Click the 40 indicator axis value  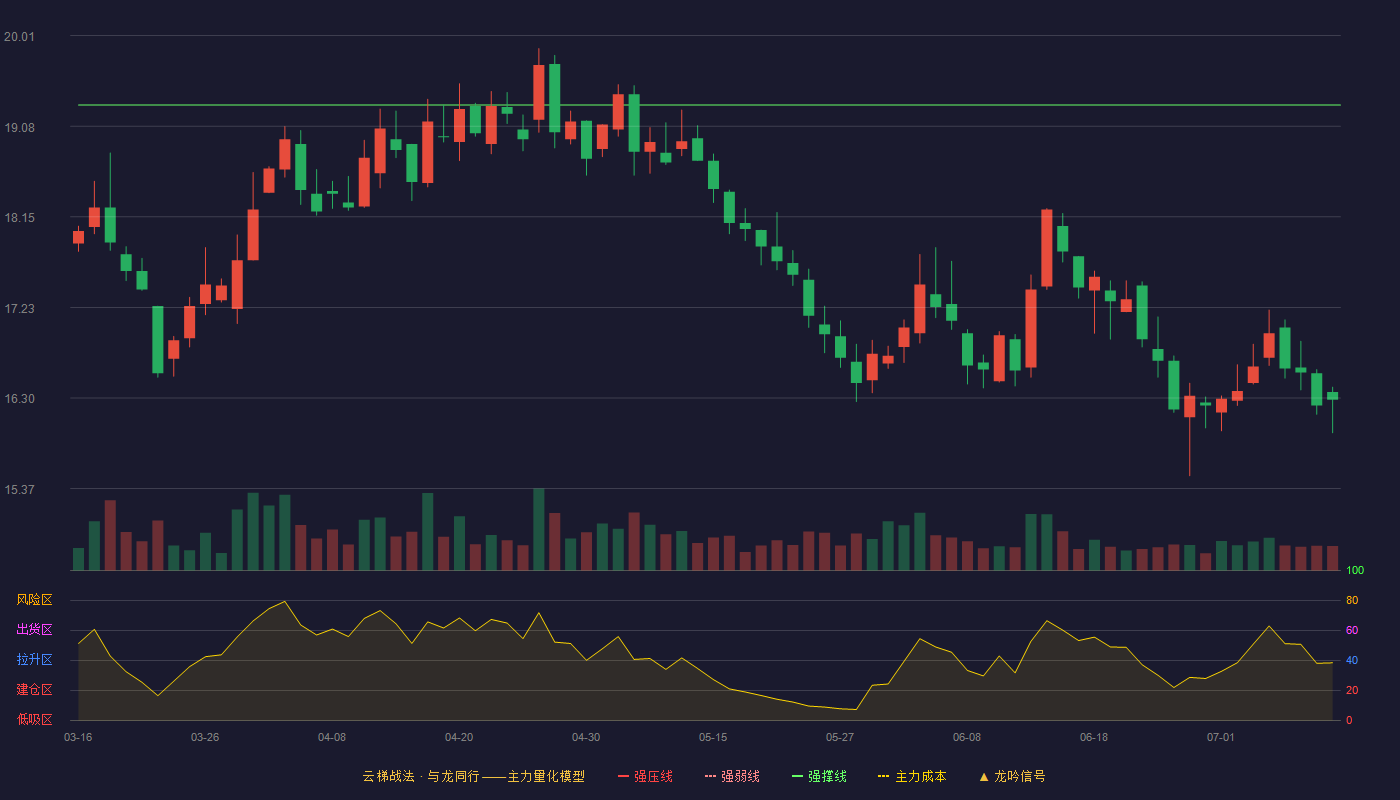1352,661
